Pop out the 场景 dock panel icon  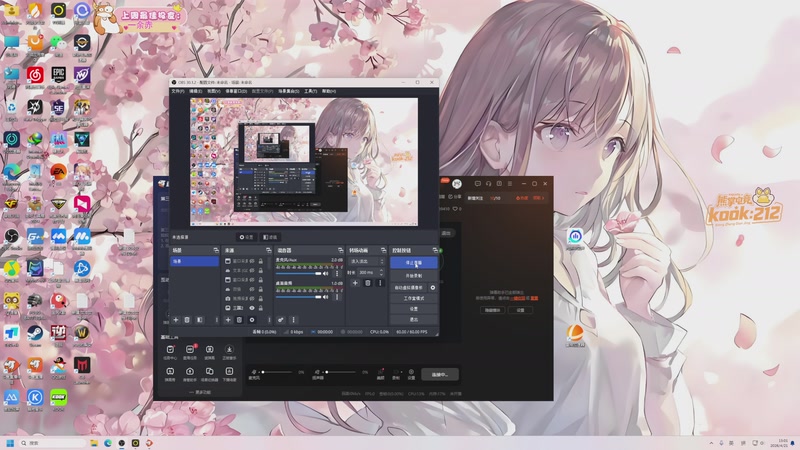coord(216,251)
